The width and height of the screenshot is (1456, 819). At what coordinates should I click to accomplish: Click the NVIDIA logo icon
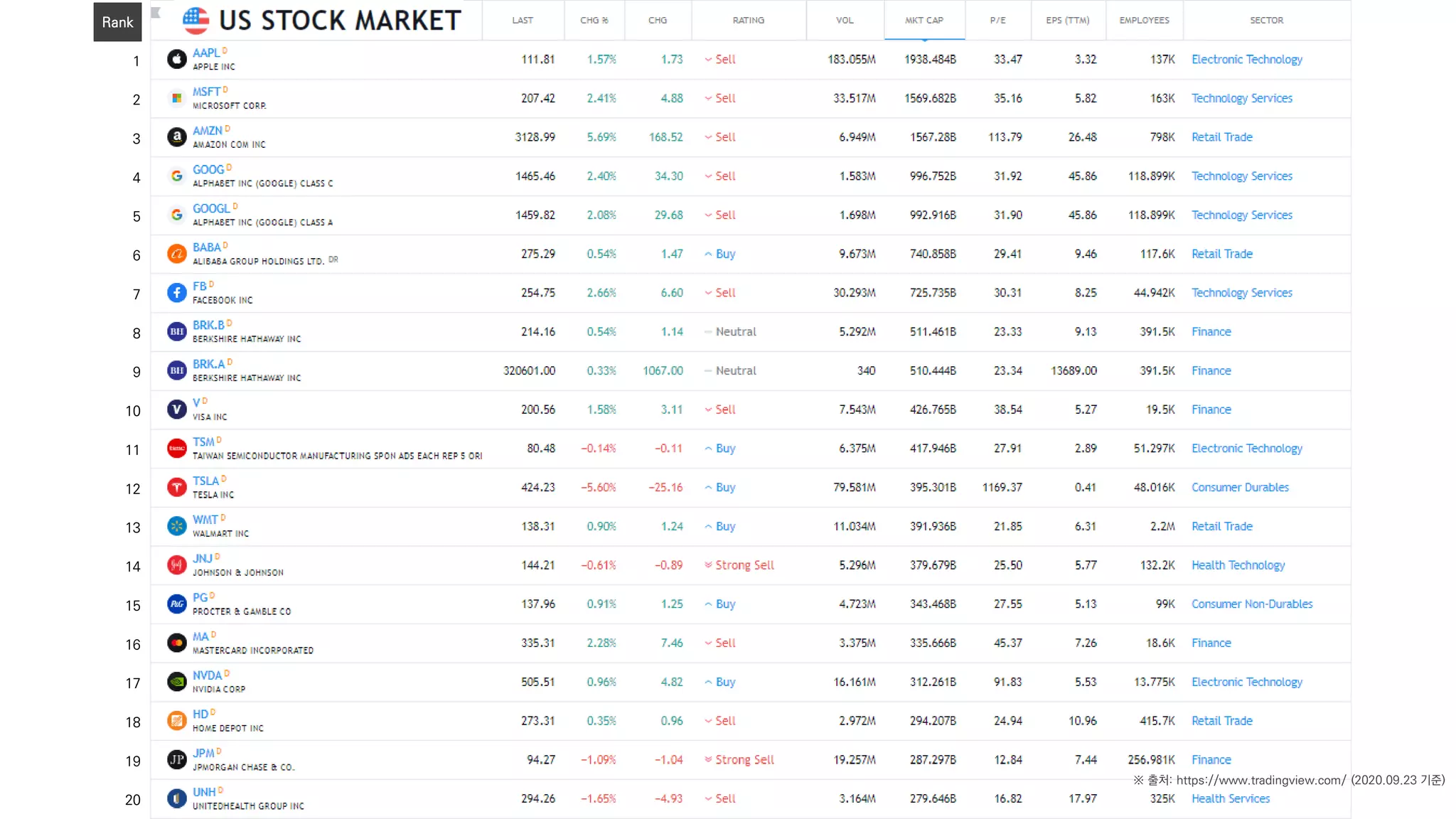pos(176,682)
